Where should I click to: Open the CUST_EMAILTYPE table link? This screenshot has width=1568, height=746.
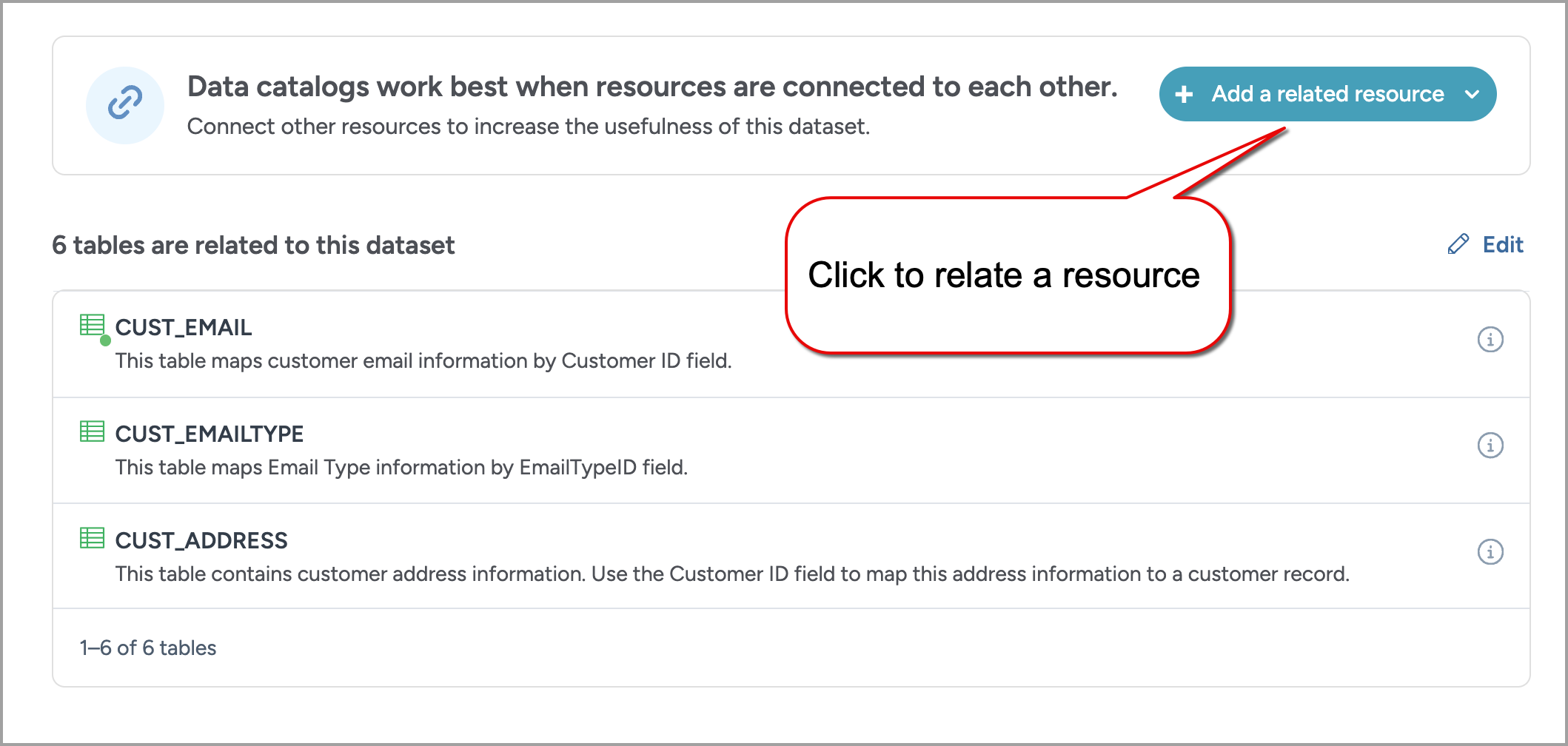(210, 434)
